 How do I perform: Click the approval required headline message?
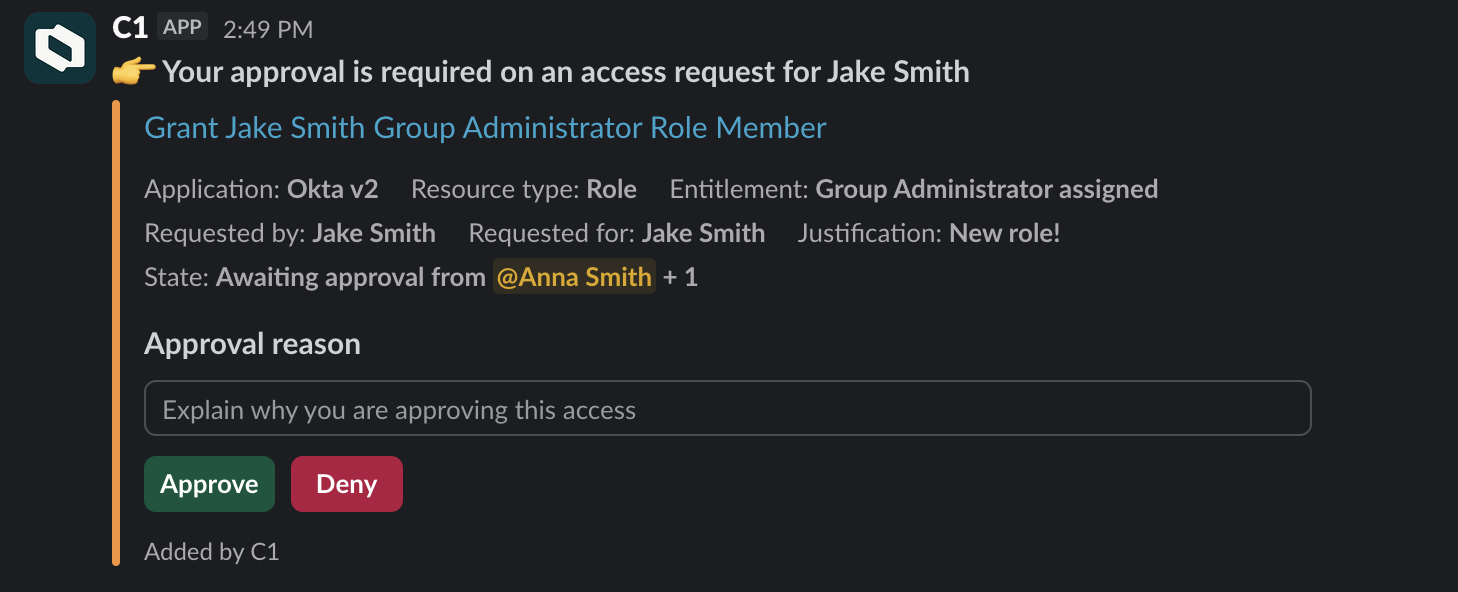tap(565, 72)
